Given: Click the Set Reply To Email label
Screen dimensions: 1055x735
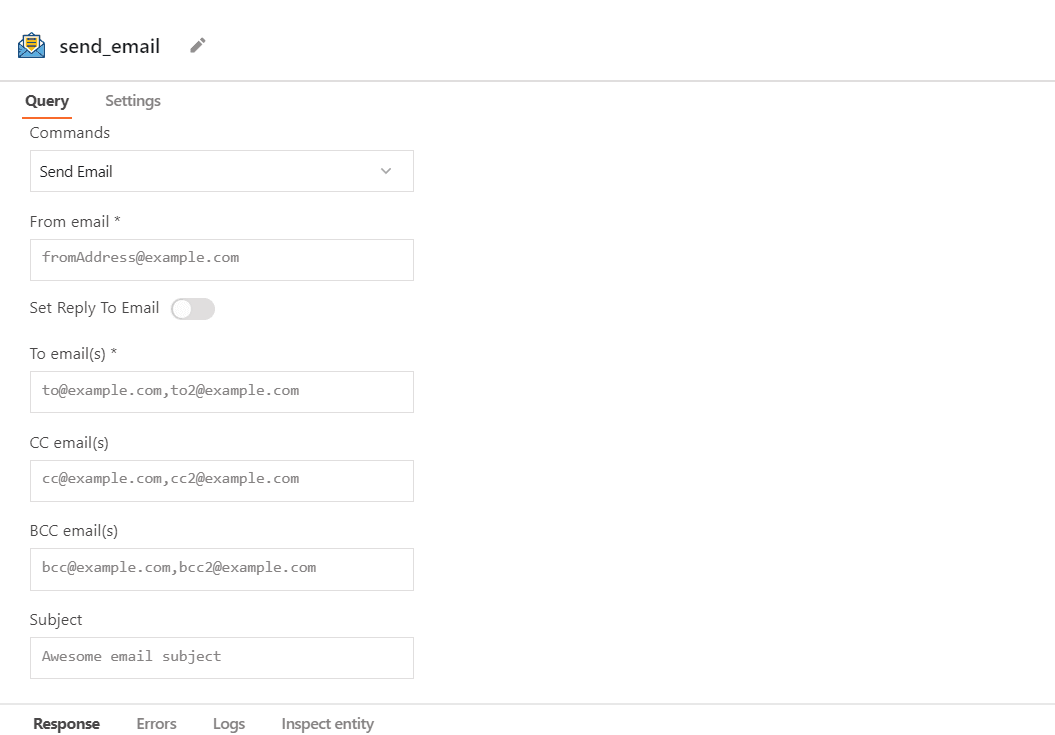Looking at the screenshot, I should (94, 308).
